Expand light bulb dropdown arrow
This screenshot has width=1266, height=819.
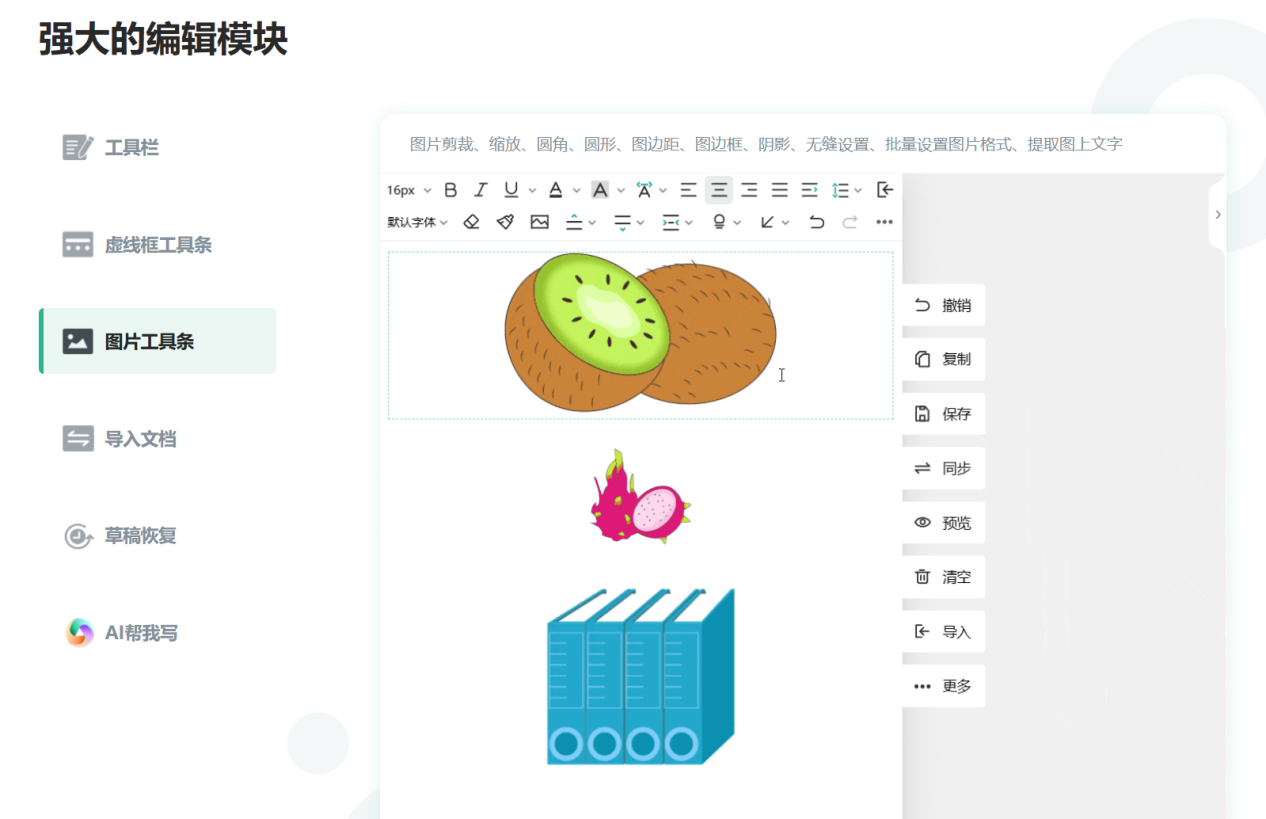pyautogui.click(x=737, y=222)
